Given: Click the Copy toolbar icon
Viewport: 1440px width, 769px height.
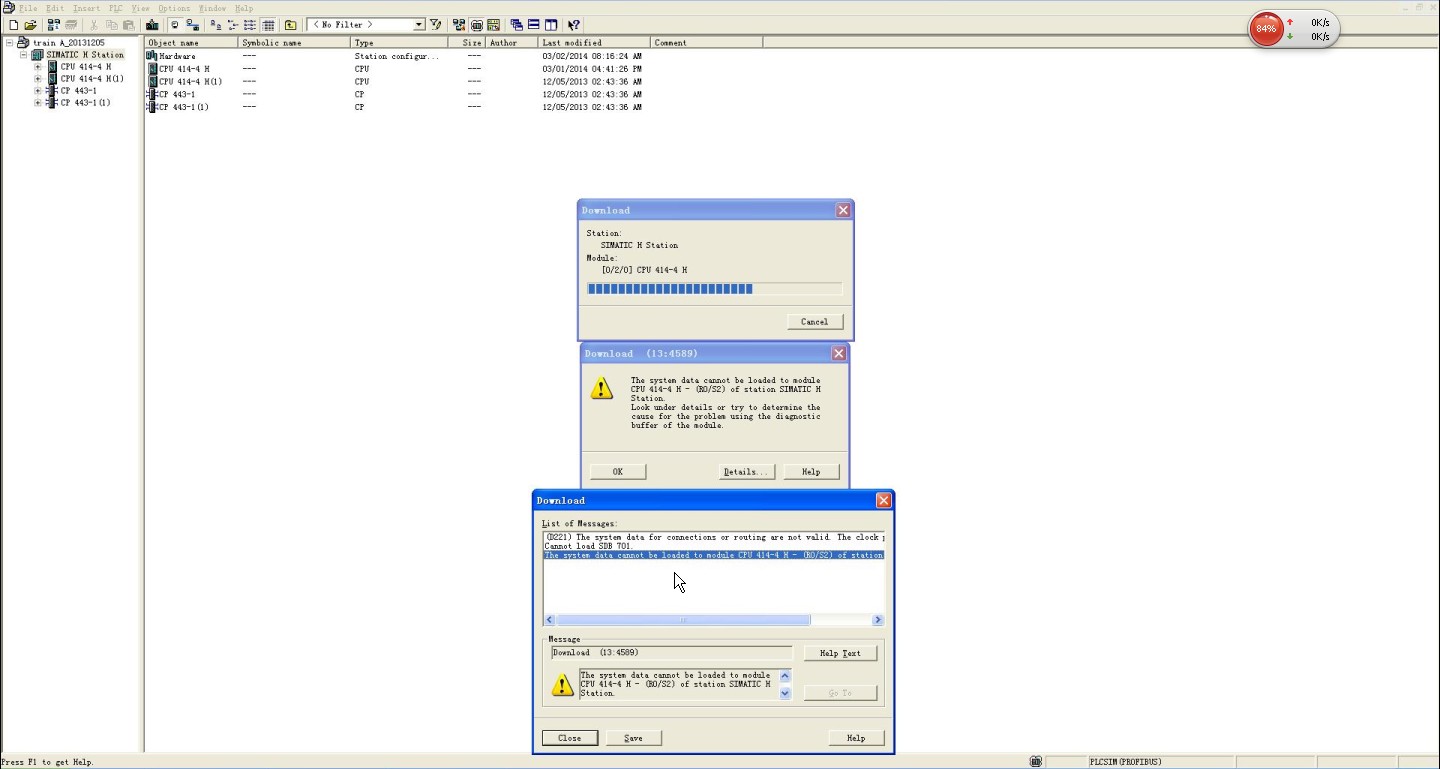Looking at the screenshot, I should (111, 25).
